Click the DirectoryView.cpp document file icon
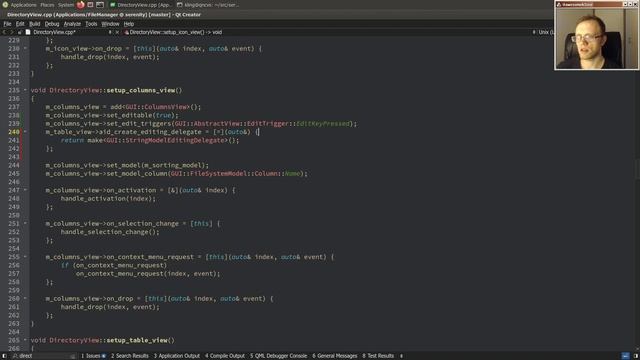 [28, 32]
